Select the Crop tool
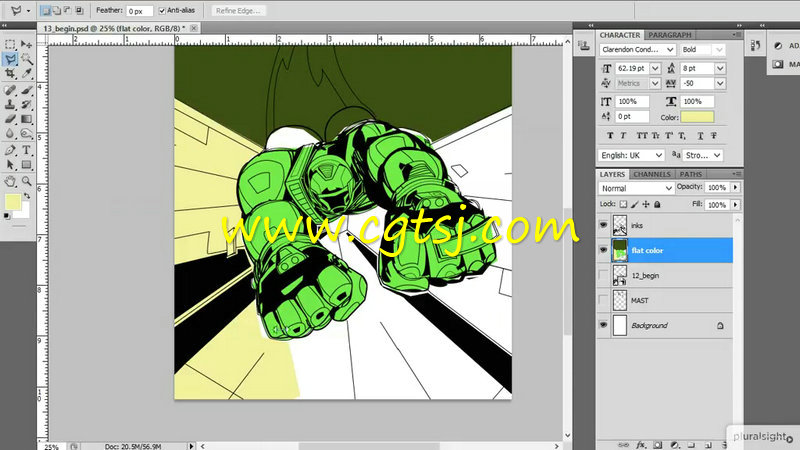The image size is (800, 450). 10,73
